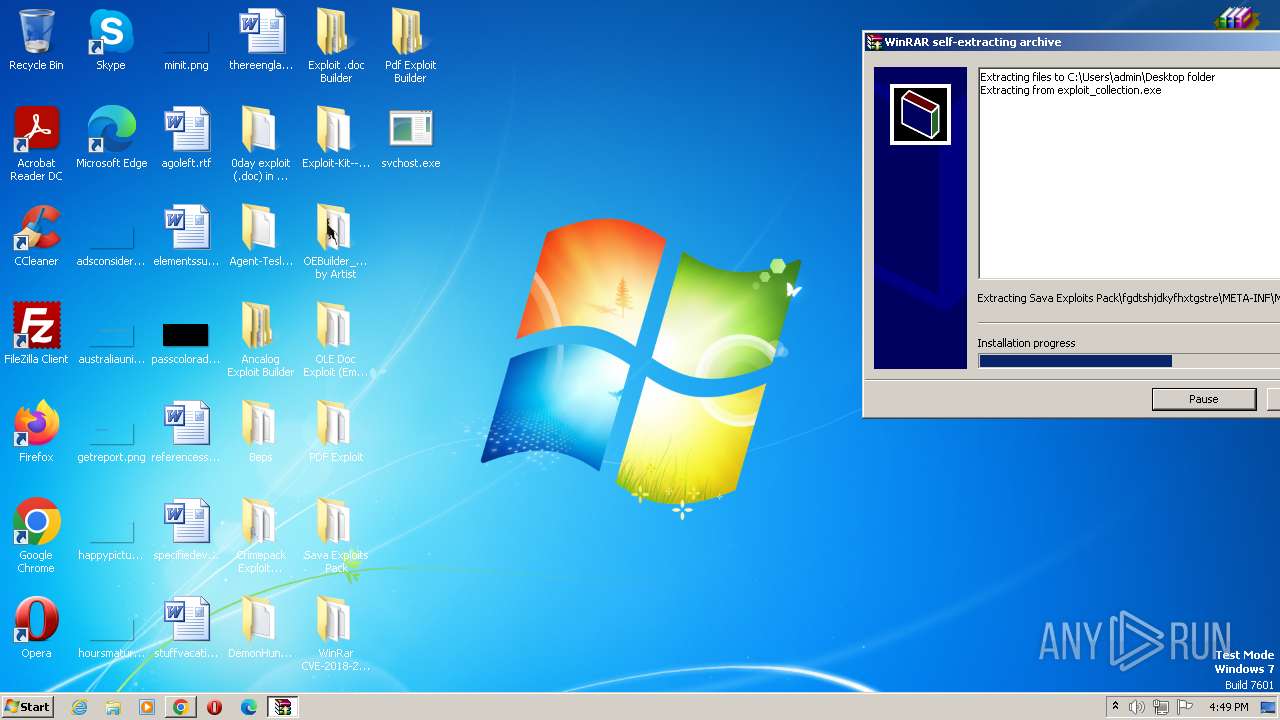Click the WinRAR extraction log text area
1280x720 pixels.
click(1129, 173)
